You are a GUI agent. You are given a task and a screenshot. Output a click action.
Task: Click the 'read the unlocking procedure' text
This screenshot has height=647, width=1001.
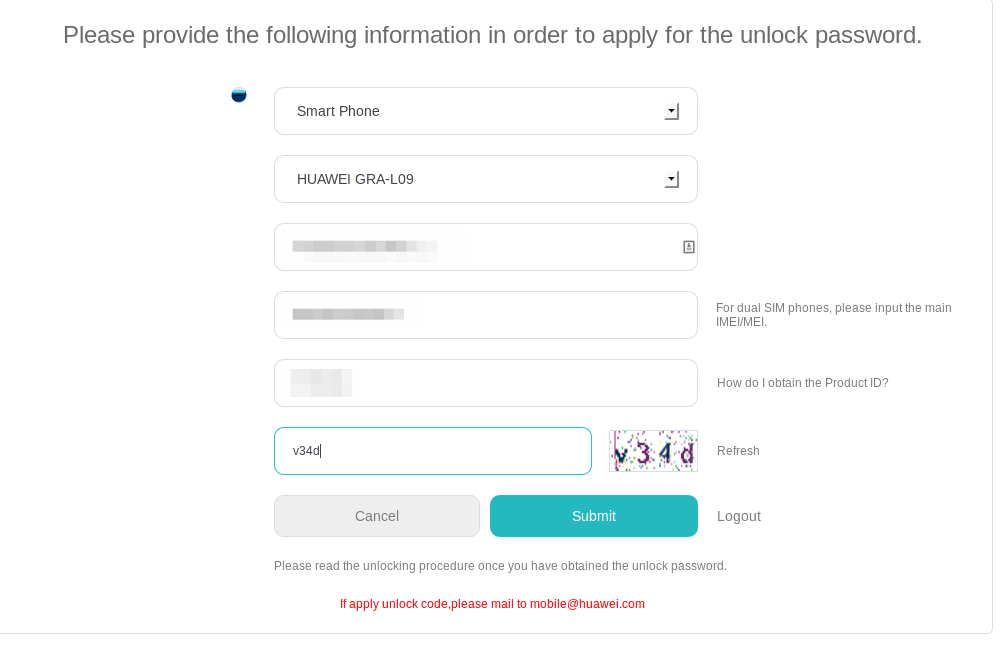point(500,566)
